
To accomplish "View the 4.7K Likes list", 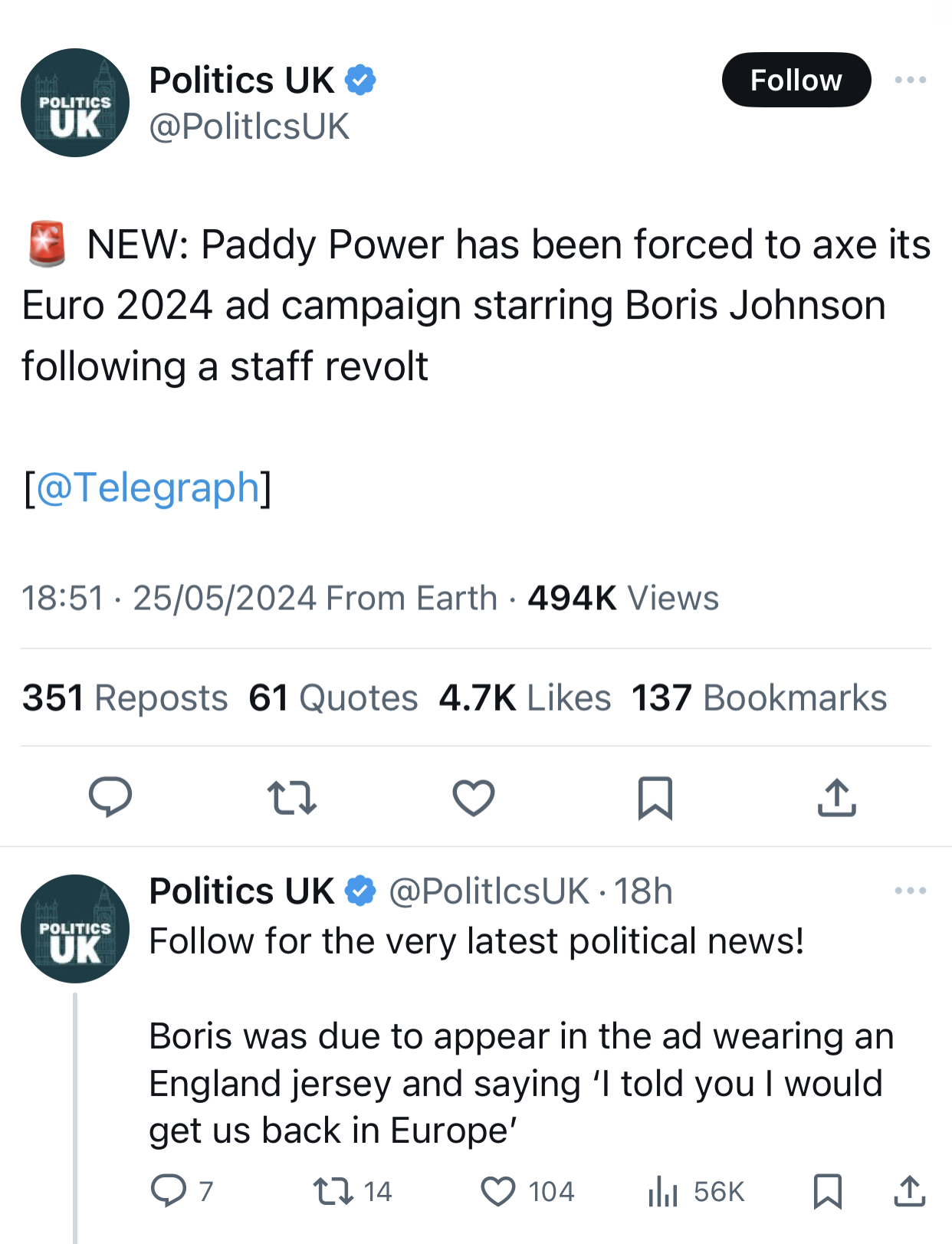I will click(525, 697).
